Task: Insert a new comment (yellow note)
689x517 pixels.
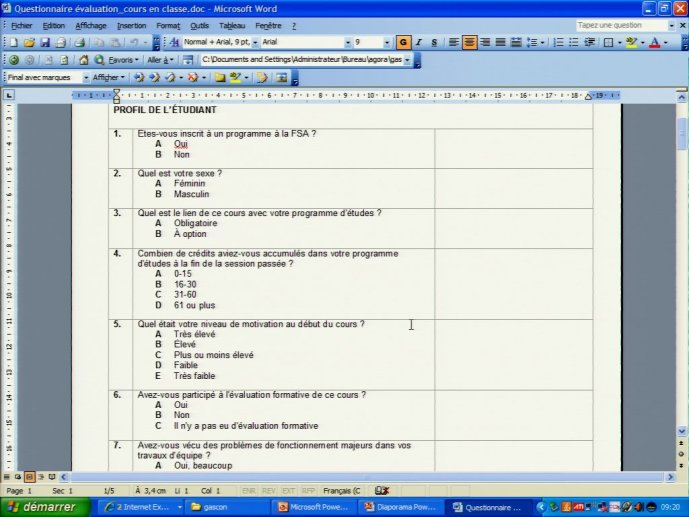Action: (x=220, y=78)
